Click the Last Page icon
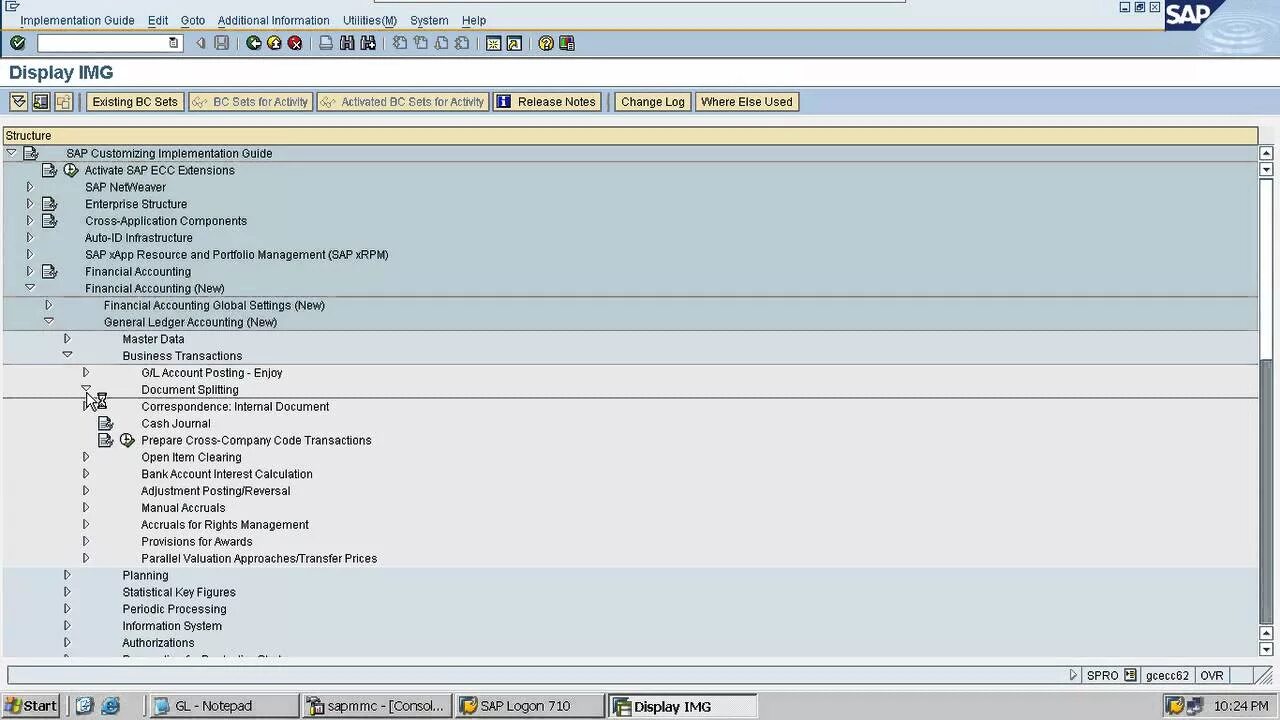This screenshot has height=720, width=1280. tap(461, 43)
